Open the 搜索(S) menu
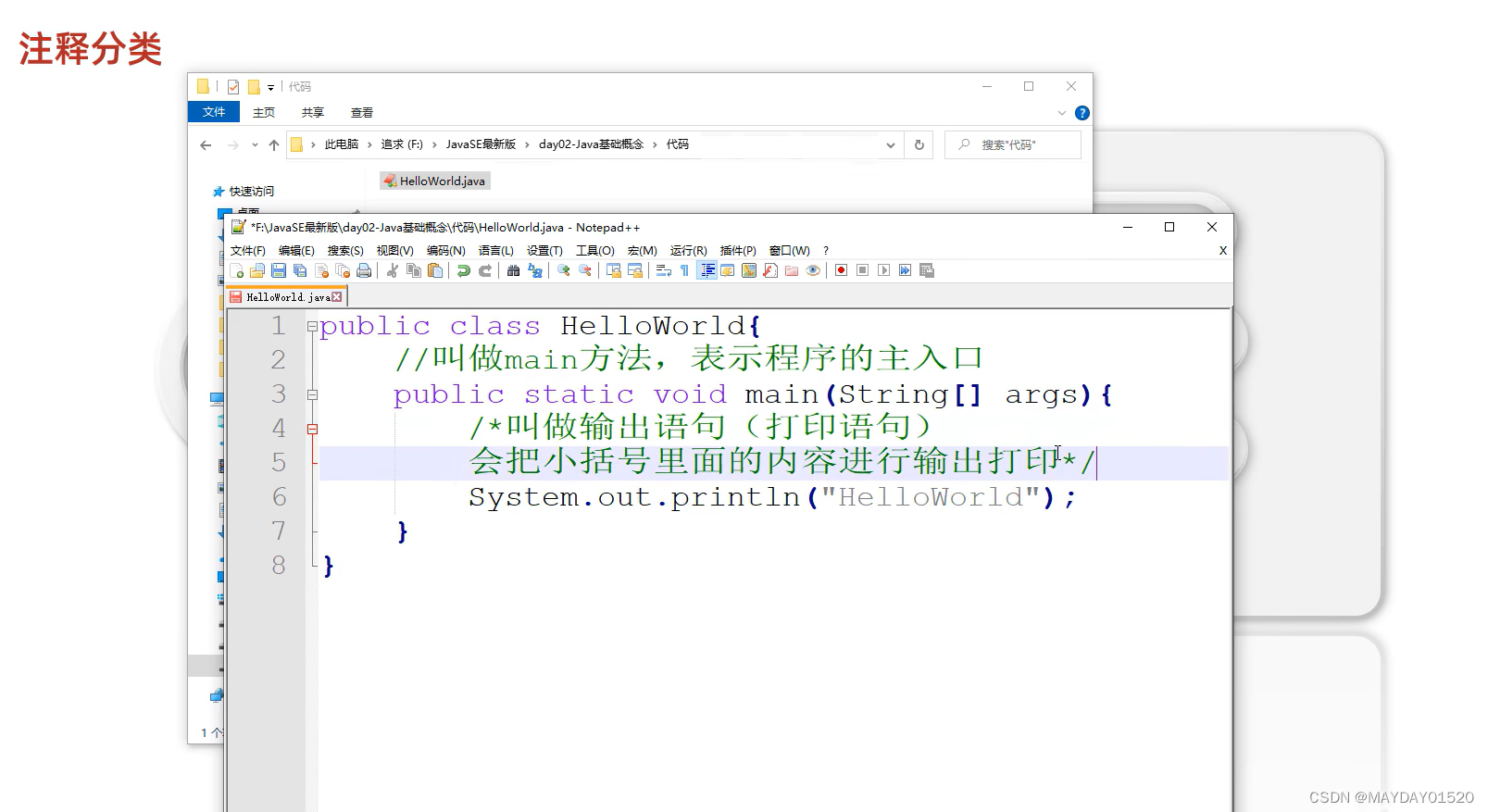 click(x=345, y=251)
